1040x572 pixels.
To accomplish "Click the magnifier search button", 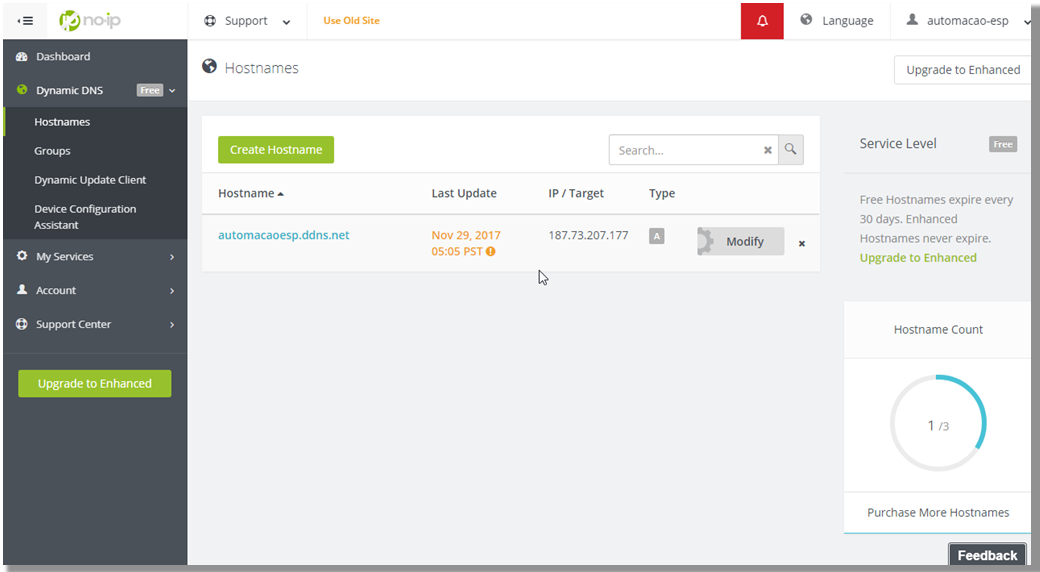I will coord(791,150).
